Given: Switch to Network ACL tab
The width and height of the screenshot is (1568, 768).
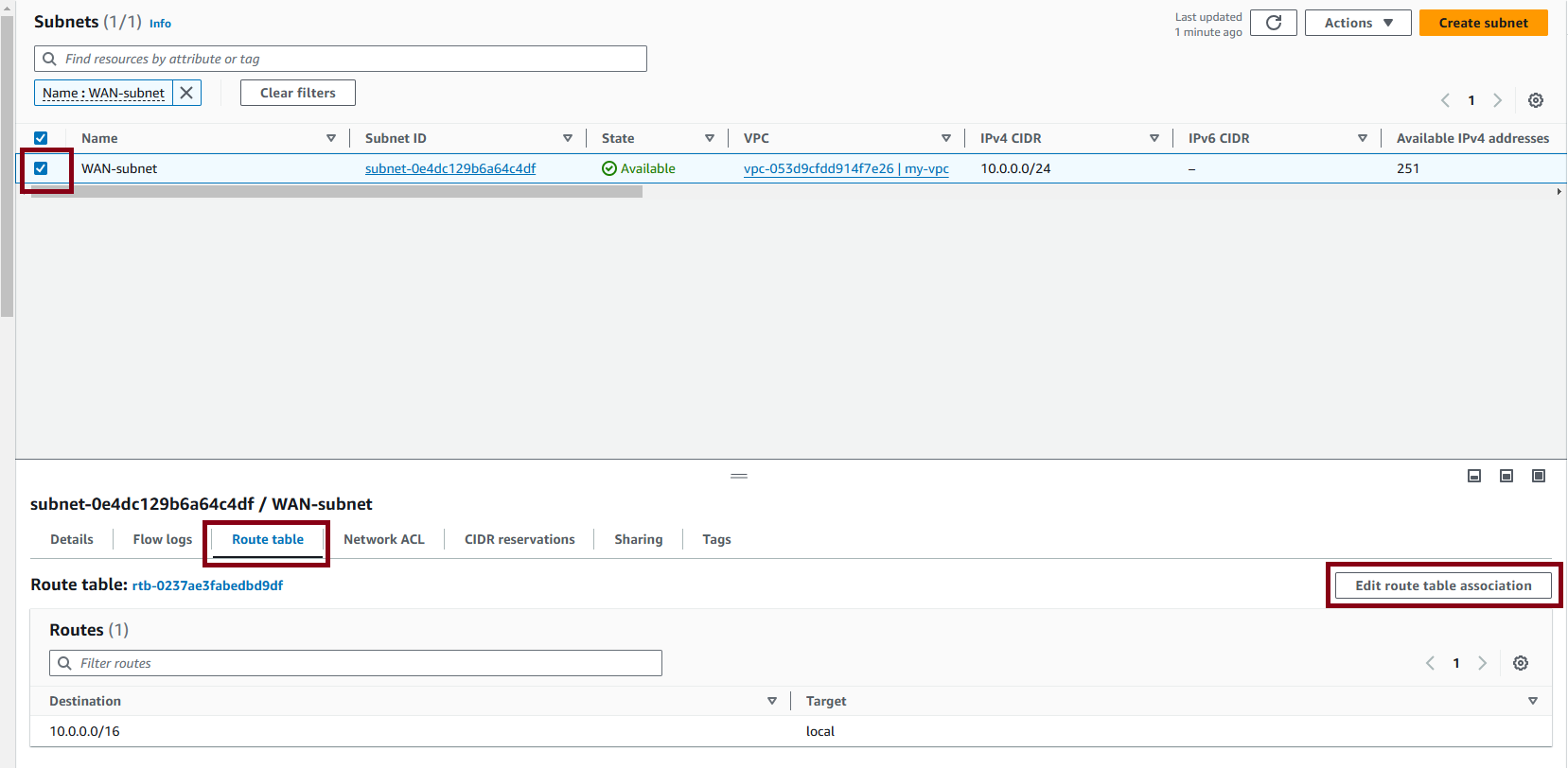Looking at the screenshot, I should [384, 539].
